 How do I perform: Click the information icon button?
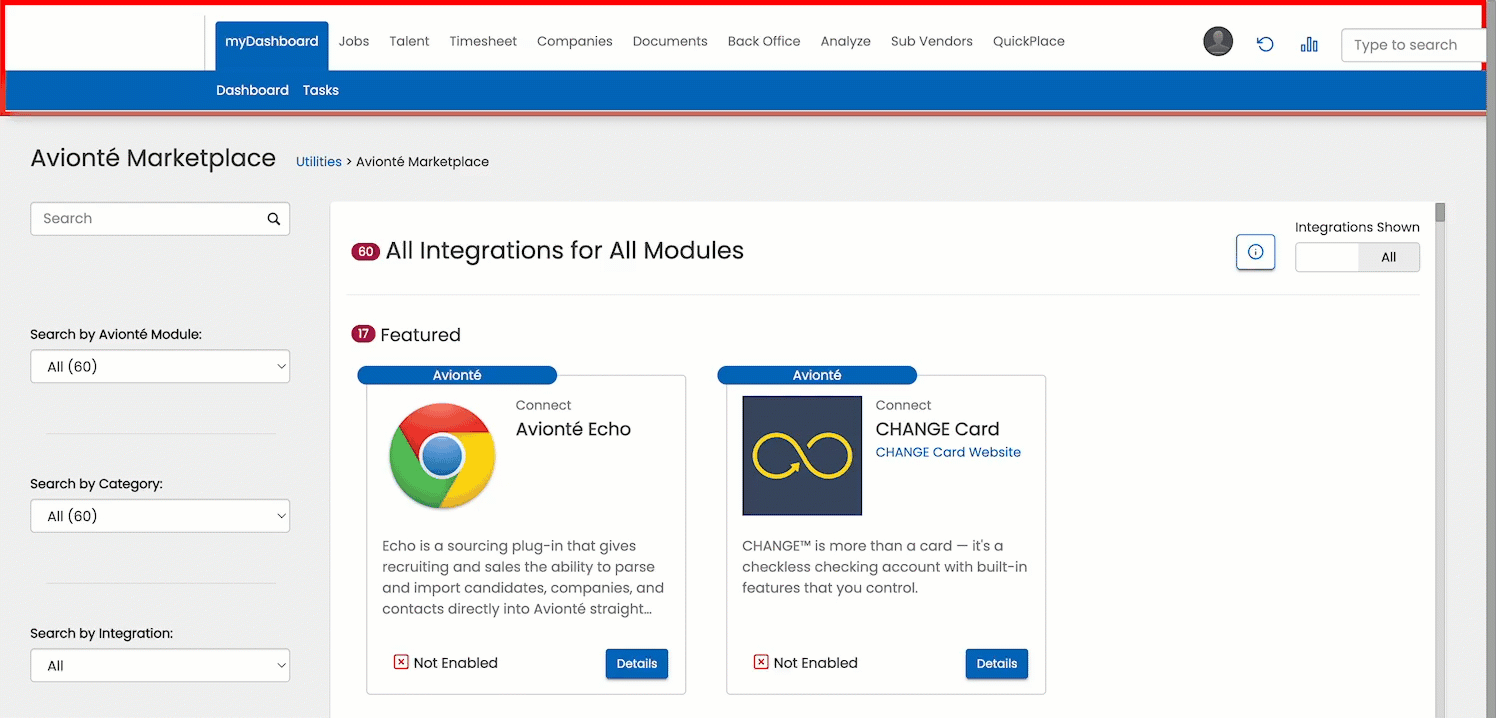tap(1256, 252)
